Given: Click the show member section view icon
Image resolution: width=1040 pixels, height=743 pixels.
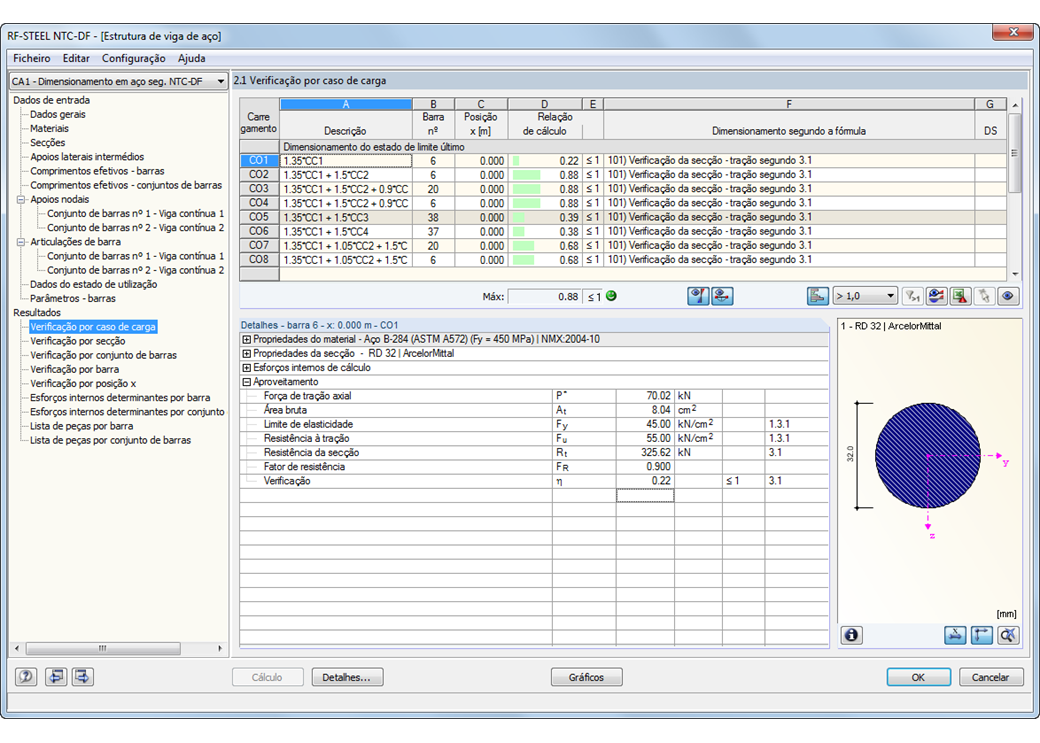Looking at the screenshot, I should click(722, 297).
